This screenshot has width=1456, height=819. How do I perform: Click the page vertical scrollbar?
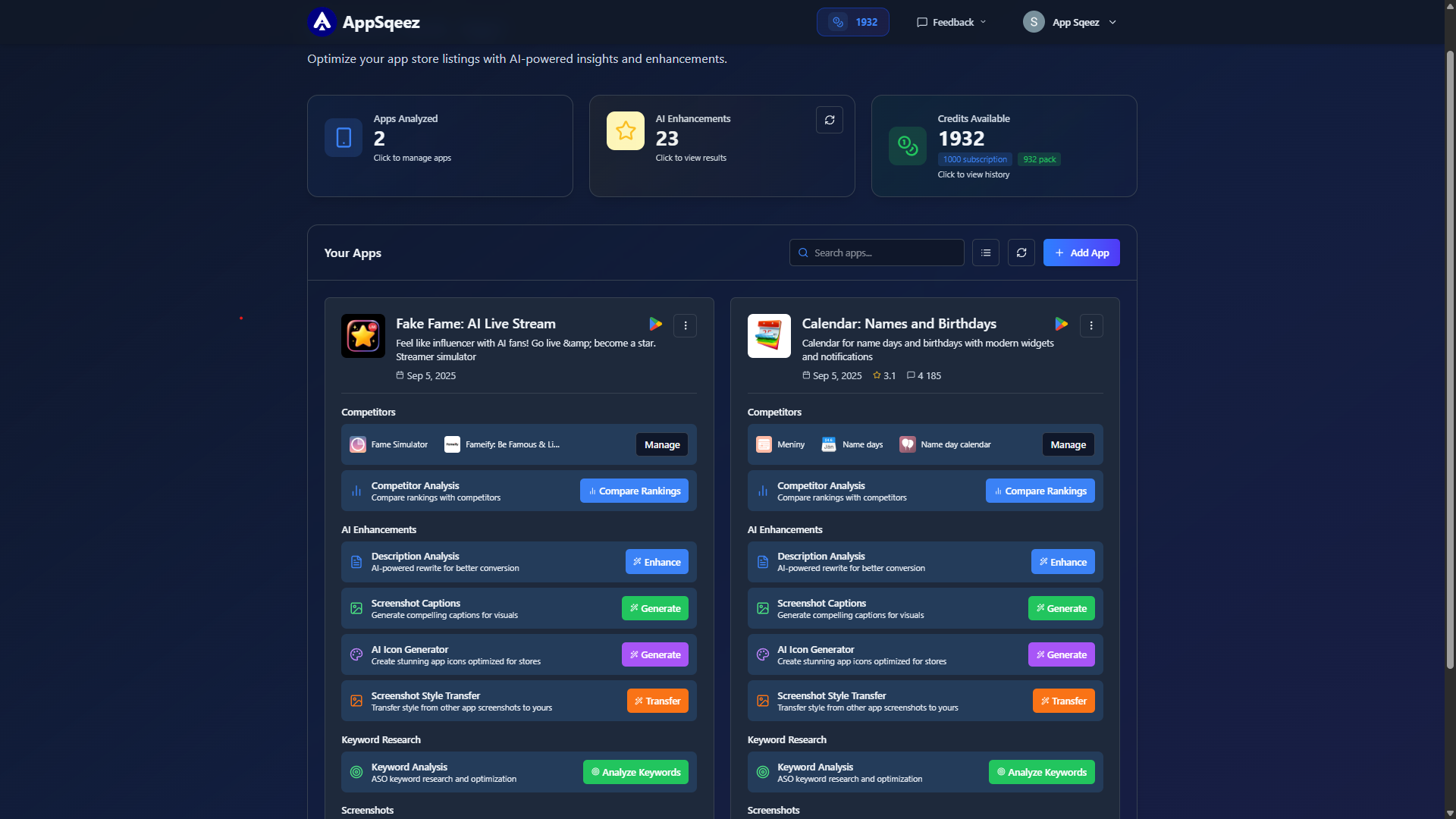[1450, 359]
